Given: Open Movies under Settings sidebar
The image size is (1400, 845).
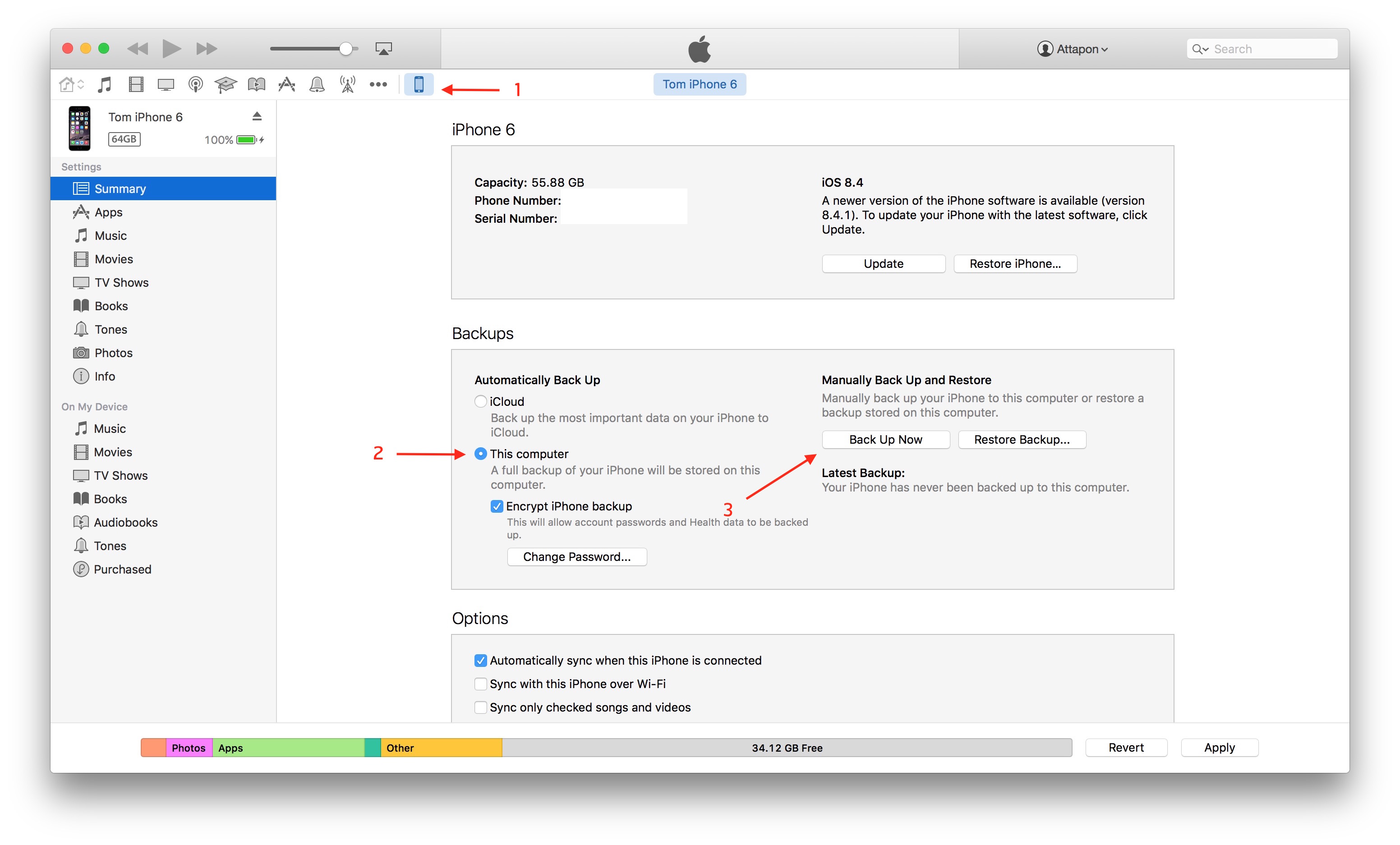Looking at the screenshot, I should pyautogui.click(x=163, y=259).
